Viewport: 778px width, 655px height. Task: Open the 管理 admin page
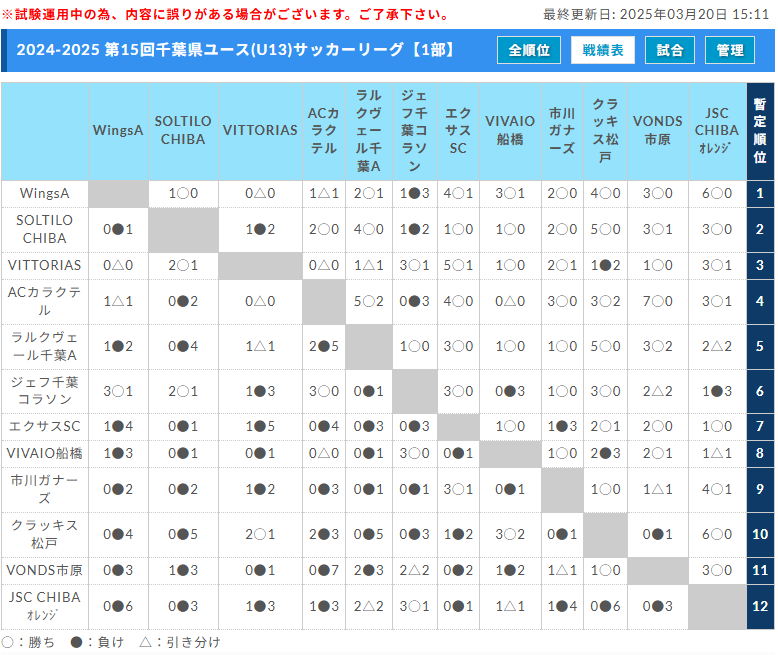pos(730,50)
